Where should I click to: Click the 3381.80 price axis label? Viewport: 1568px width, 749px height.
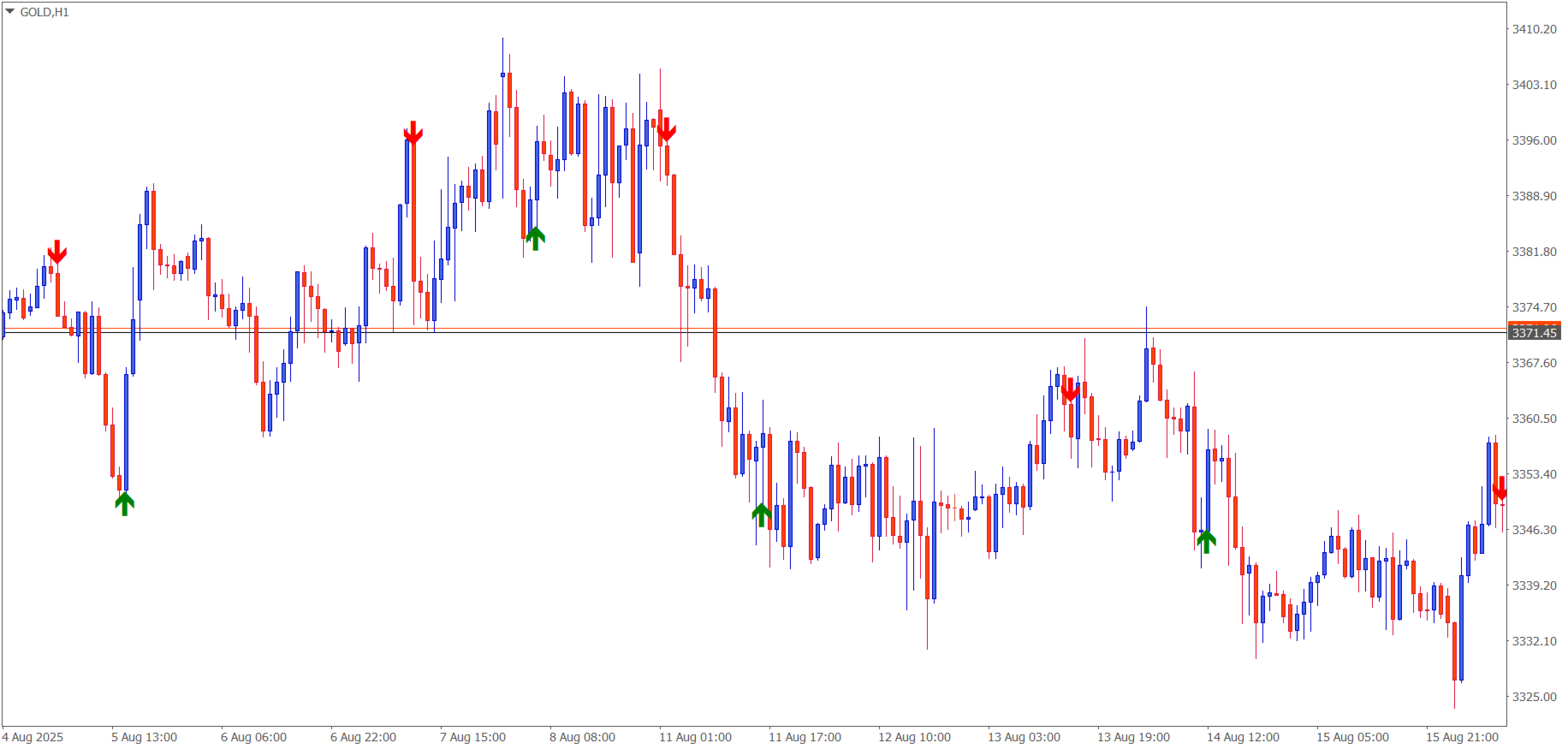1534,252
